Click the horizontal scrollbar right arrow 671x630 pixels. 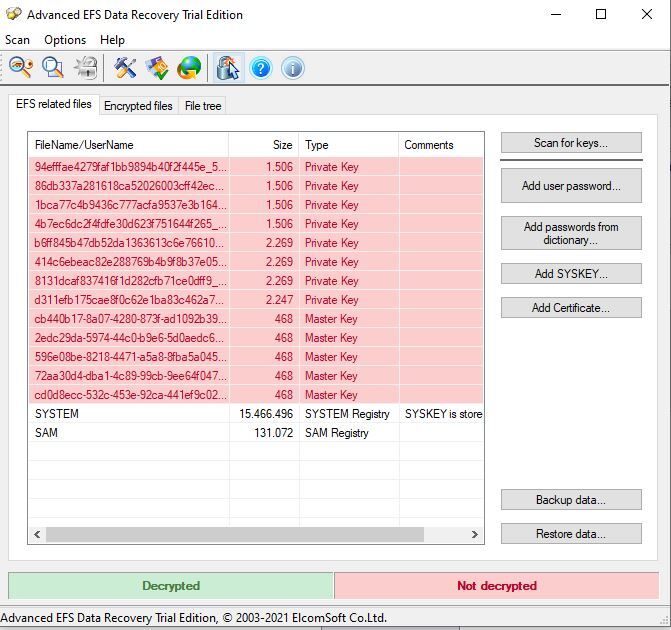(x=475, y=534)
